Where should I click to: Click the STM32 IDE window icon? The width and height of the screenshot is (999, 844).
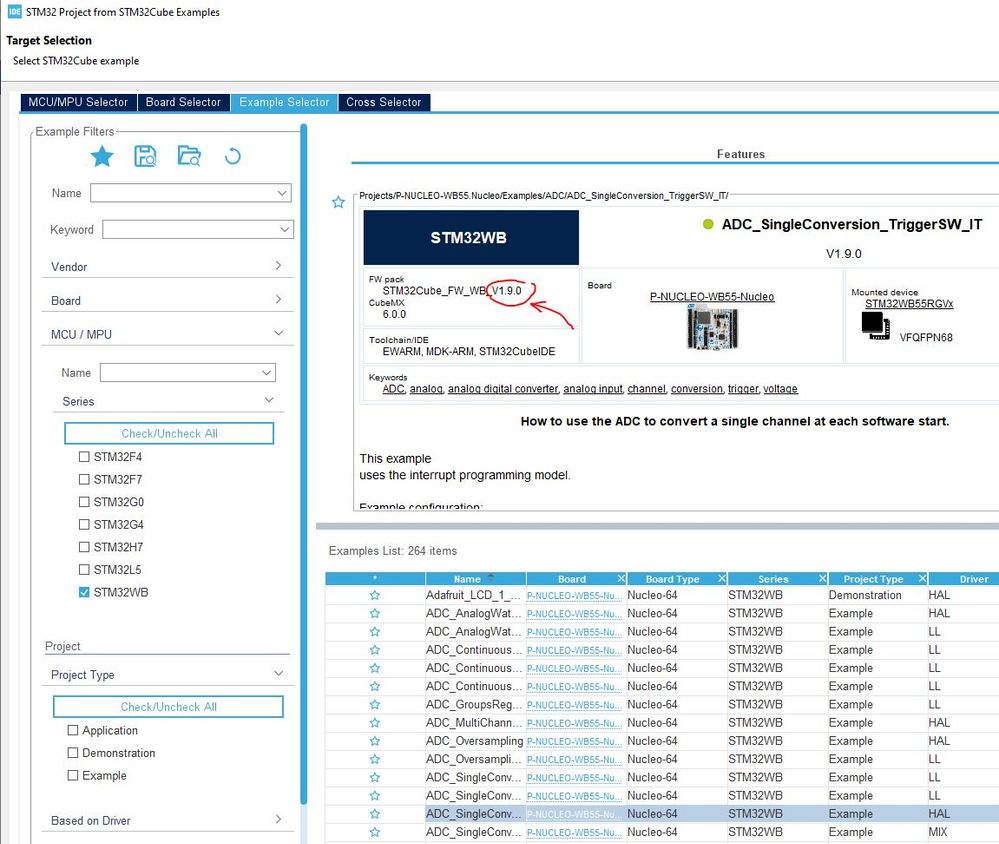pyautogui.click(x=14, y=11)
